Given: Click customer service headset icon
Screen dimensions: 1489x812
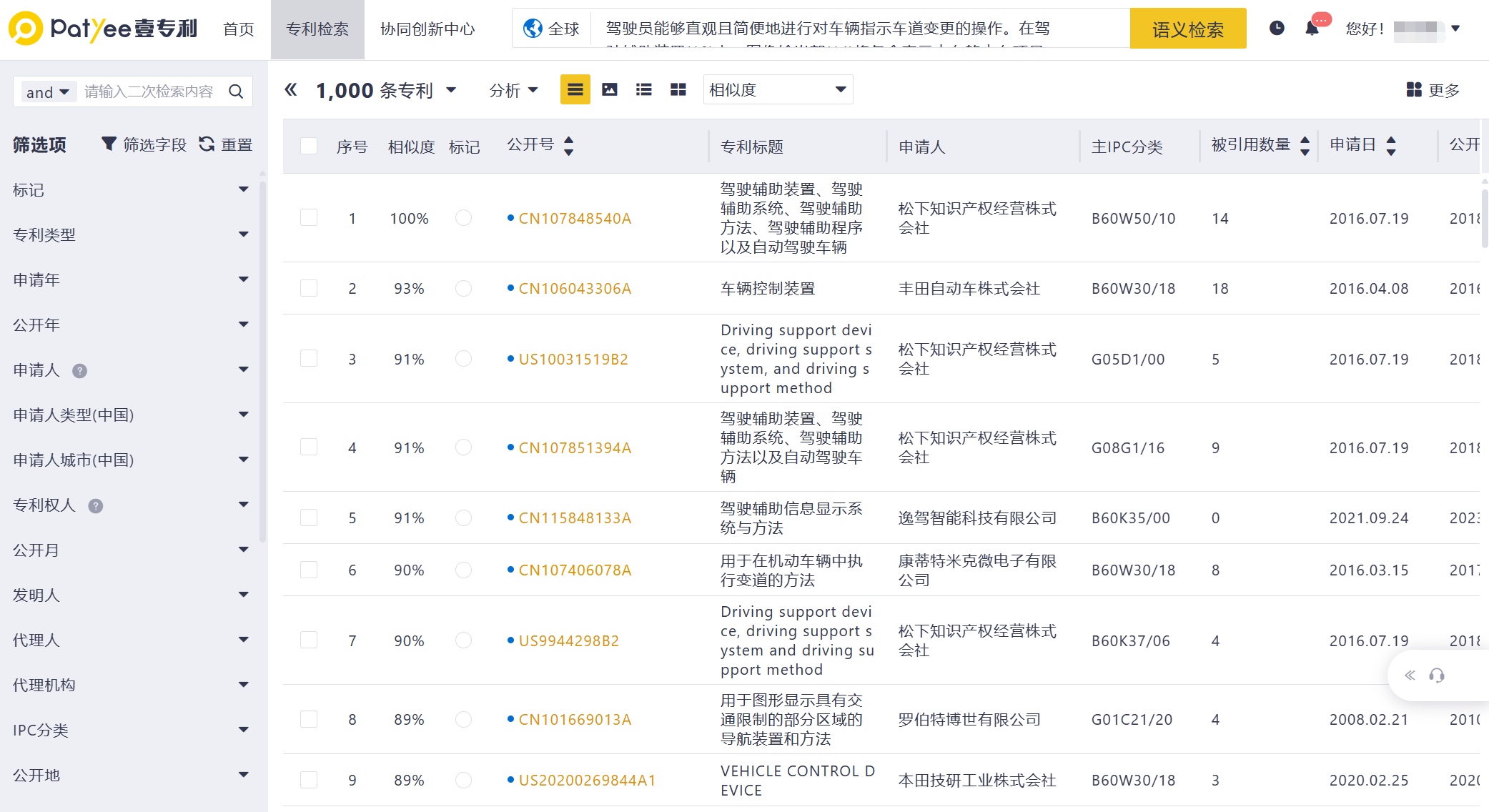Looking at the screenshot, I should [1437, 675].
